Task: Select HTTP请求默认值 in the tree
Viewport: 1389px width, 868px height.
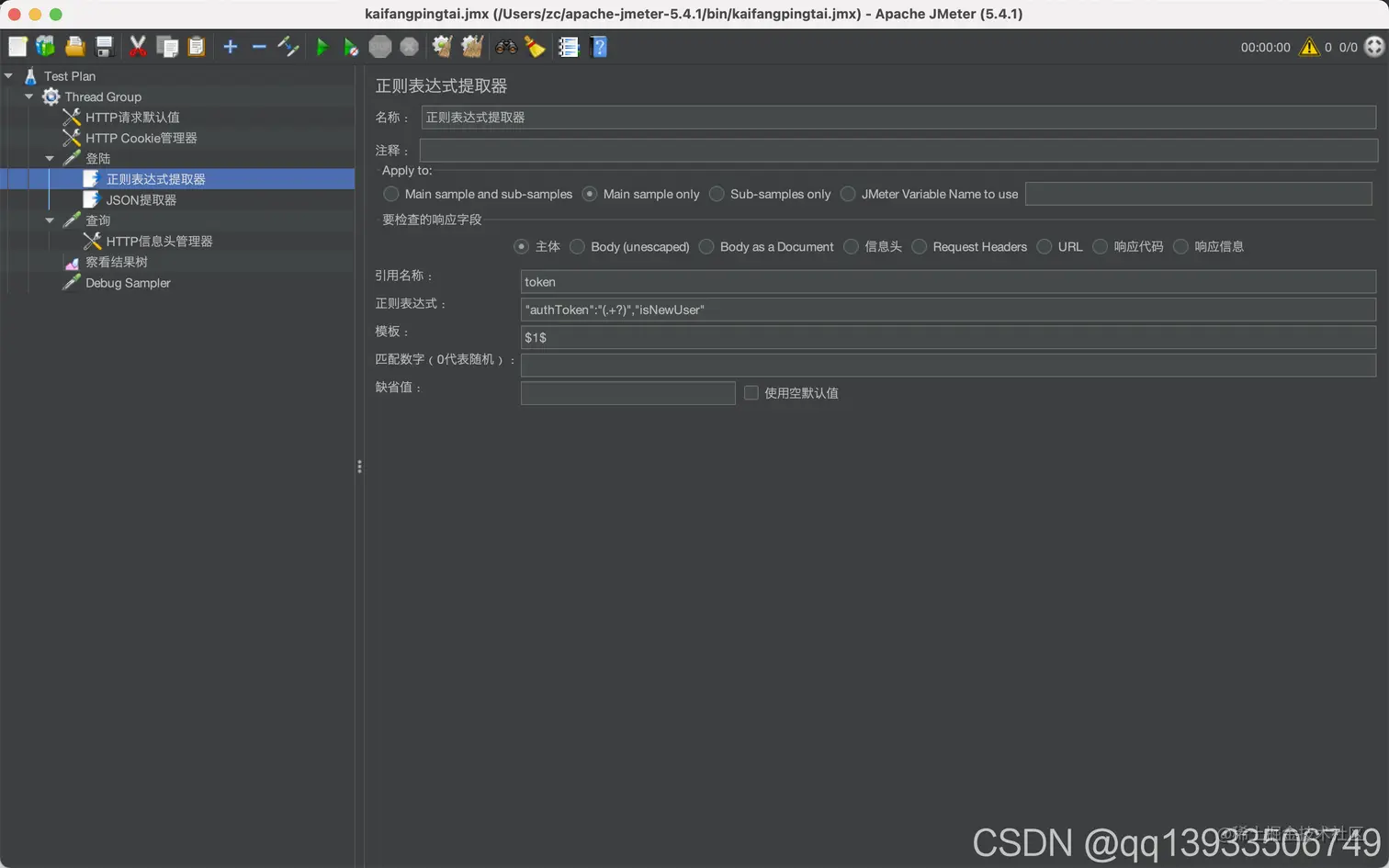Action: (132, 118)
